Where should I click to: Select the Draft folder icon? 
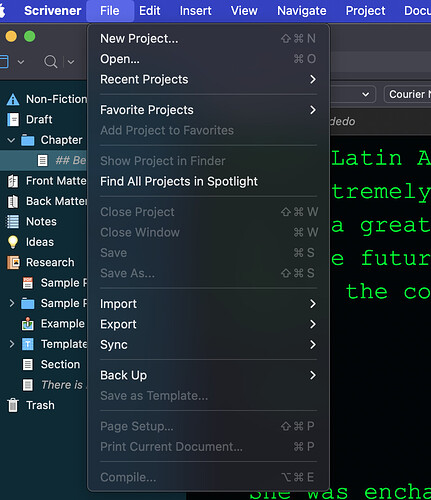[13, 120]
